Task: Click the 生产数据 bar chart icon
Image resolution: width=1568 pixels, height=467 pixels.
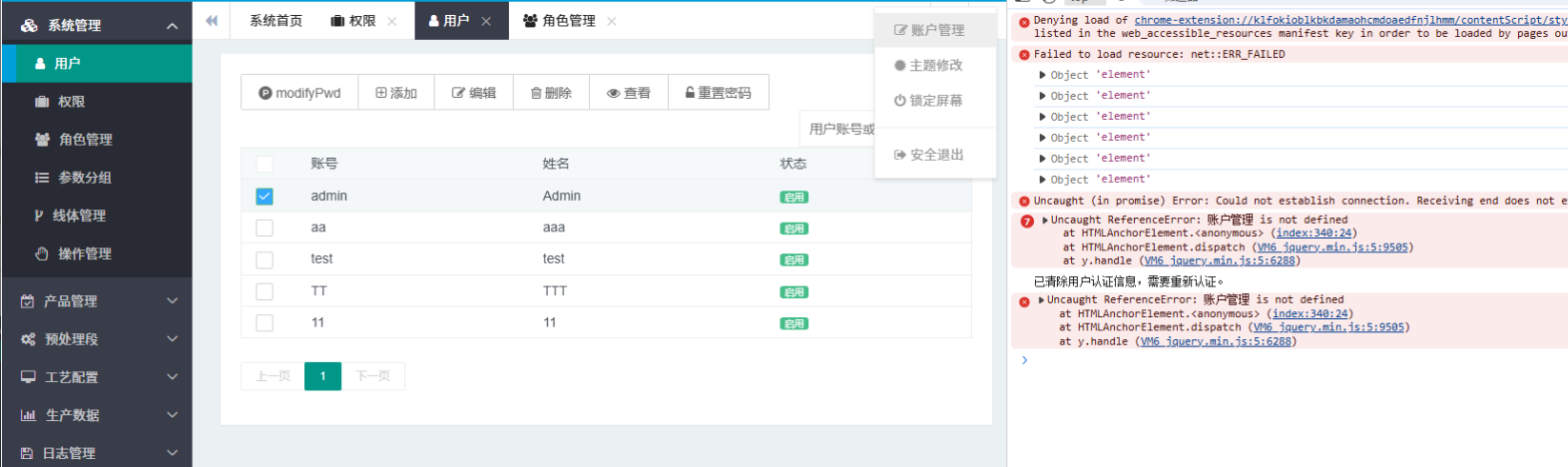Action: [28, 414]
